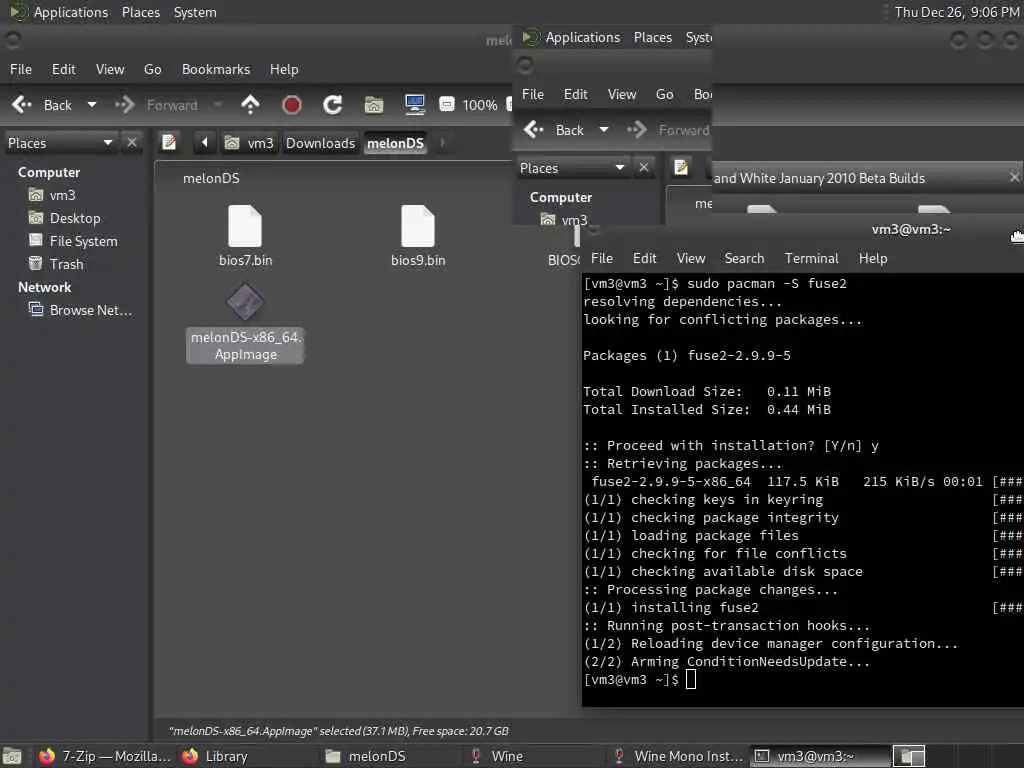Open the Go menu in melonDS window
1024x768 pixels.
(152, 69)
